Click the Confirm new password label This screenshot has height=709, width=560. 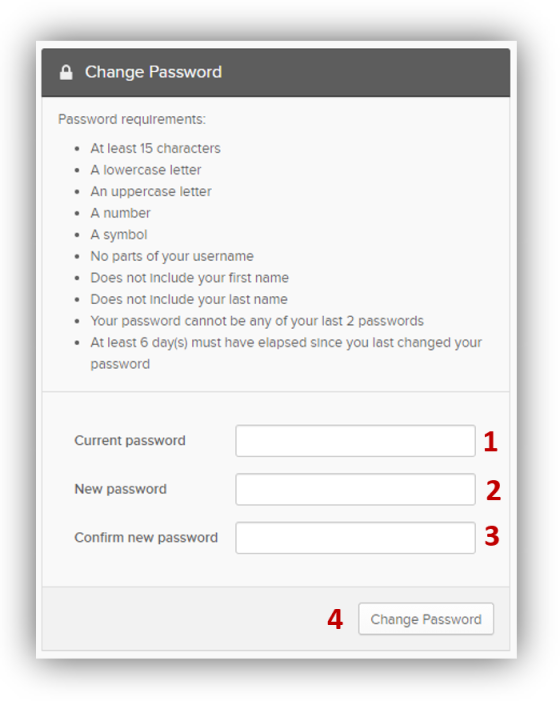(x=146, y=537)
